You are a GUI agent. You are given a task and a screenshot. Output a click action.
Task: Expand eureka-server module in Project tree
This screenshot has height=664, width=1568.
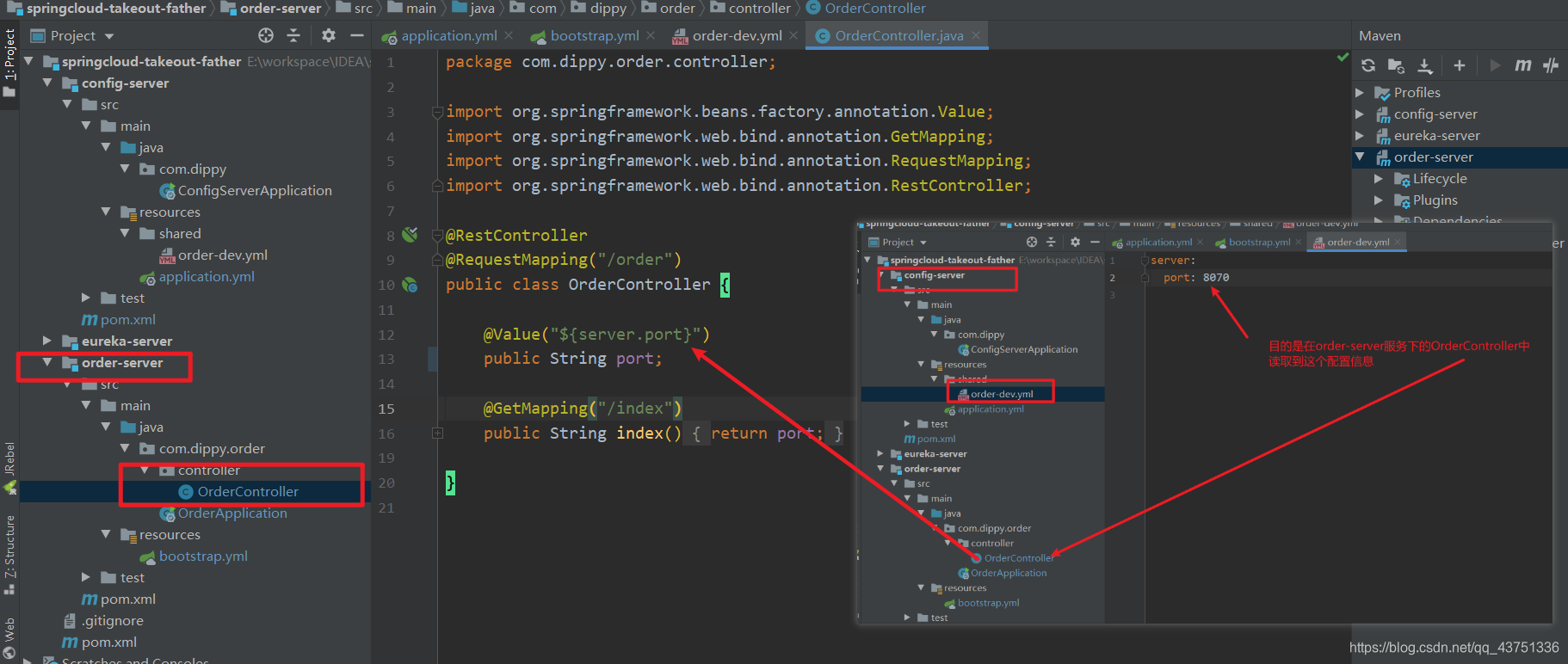pos(47,341)
